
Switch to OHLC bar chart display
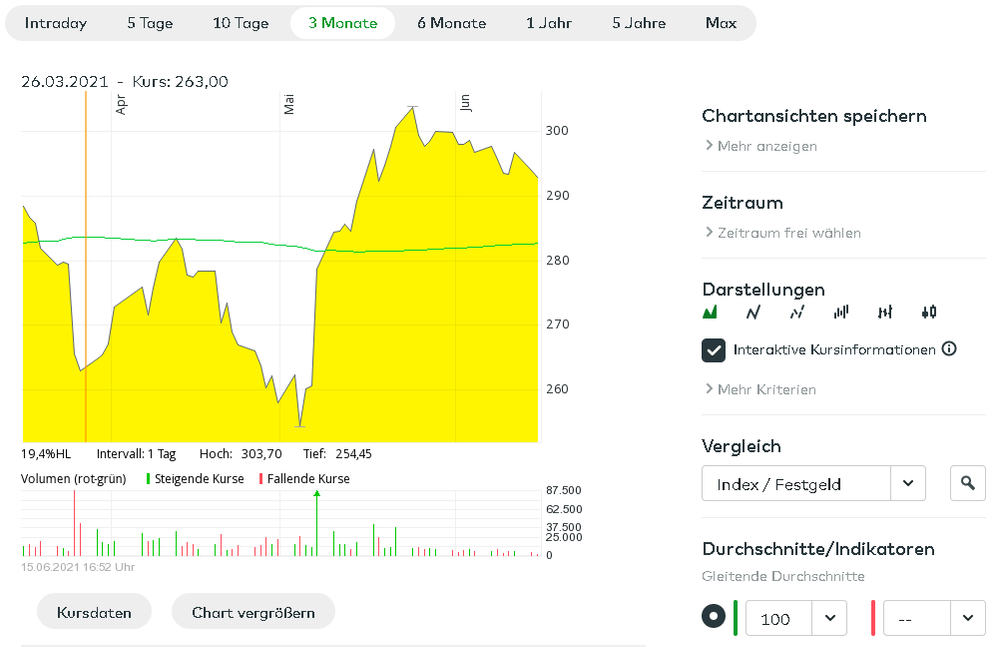tap(884, 312)
